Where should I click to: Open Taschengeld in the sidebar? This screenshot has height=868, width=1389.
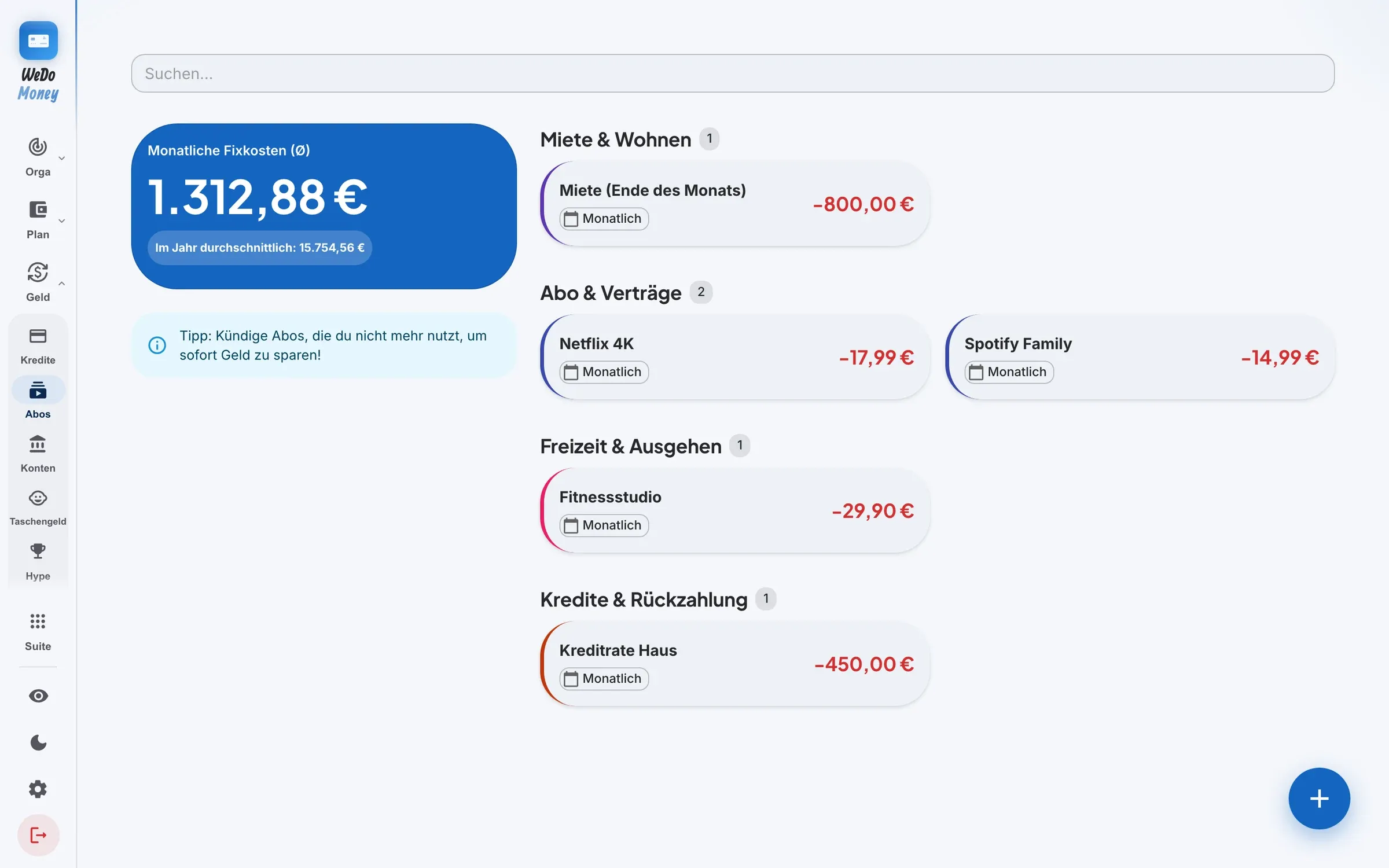[x=38, y=508]
